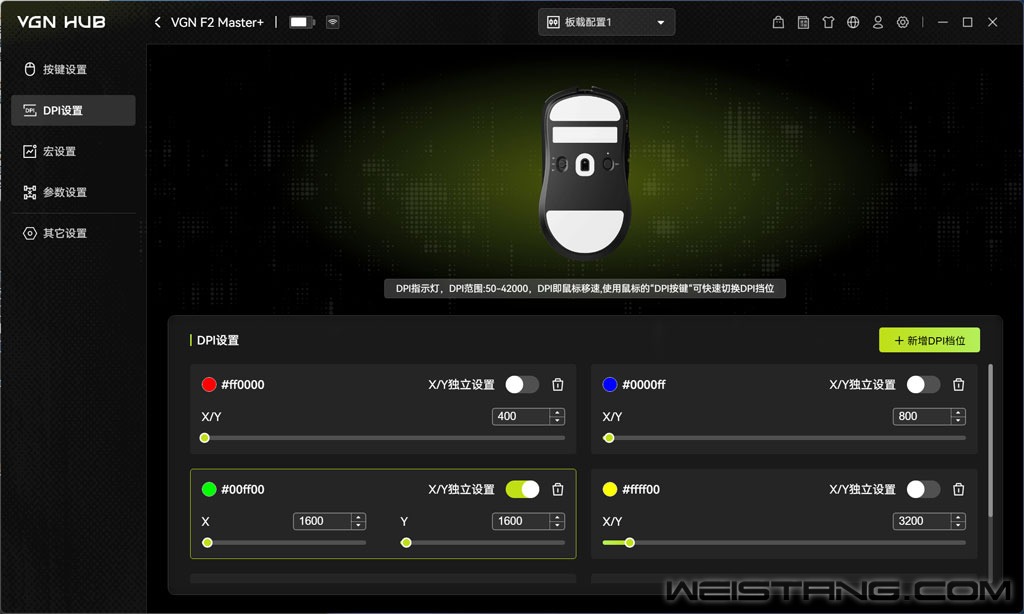The image size is (1024, 614).
Task: Delete the #ffff00 DPI level with trash icon
Action: click(x=958, y=490)
